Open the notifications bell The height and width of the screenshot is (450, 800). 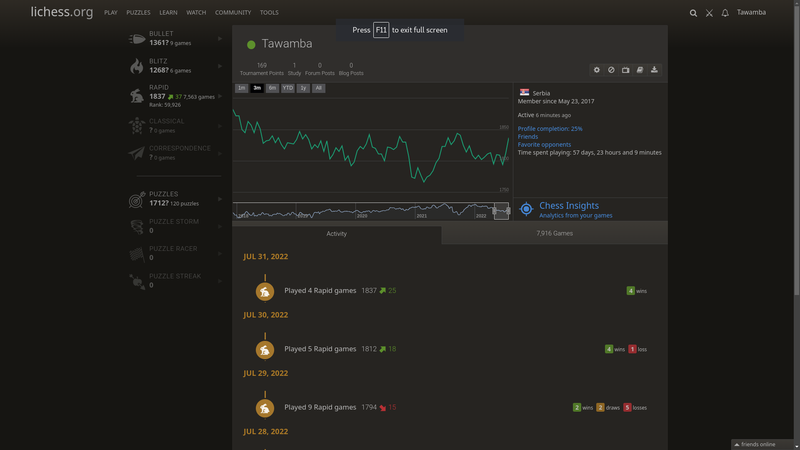click(x=725, y=13)
